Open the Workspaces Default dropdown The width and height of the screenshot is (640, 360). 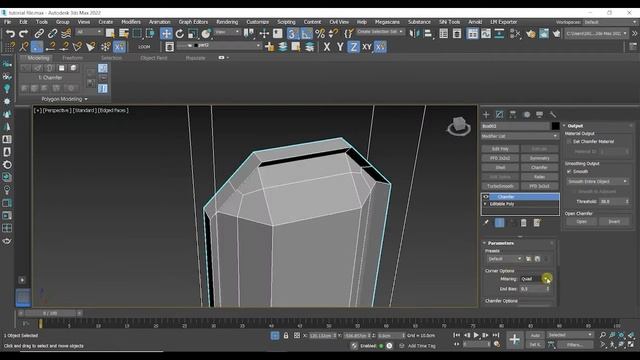610,22
